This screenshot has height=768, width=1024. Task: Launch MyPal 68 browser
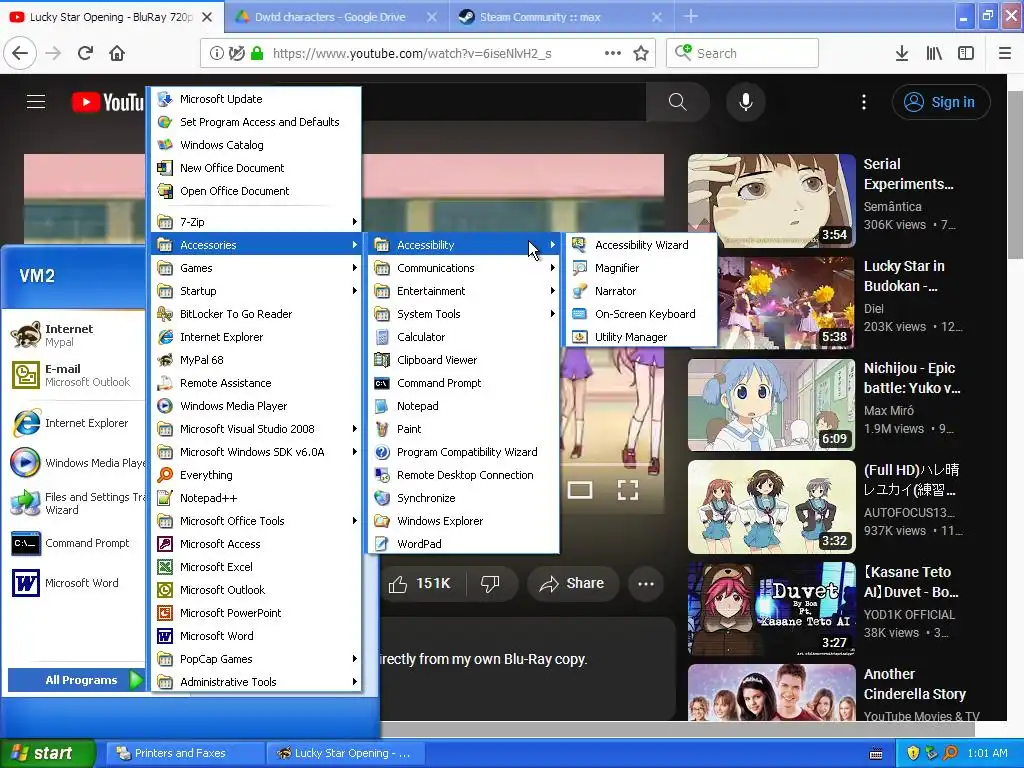[x=257, y=360]
